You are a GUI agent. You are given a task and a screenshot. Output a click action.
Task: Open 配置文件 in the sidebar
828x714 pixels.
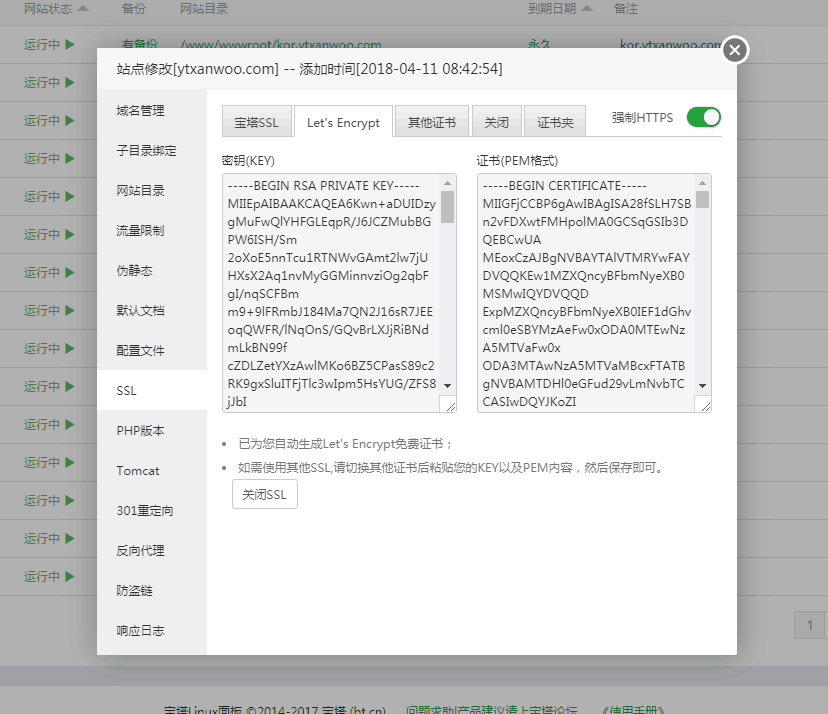[x=140, y=351]
